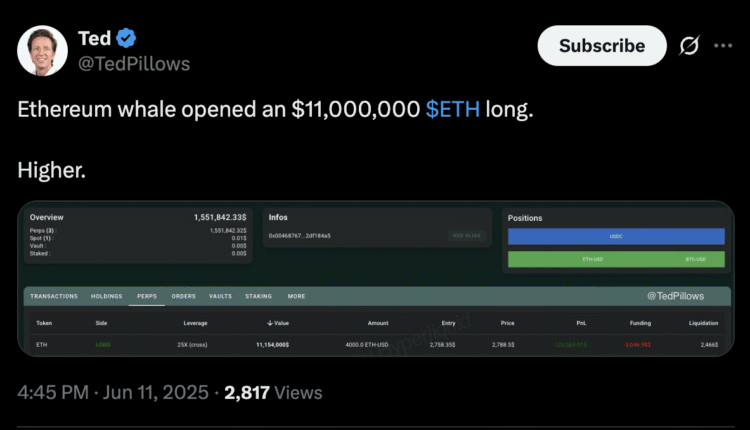Open the Perps tab

147,296
